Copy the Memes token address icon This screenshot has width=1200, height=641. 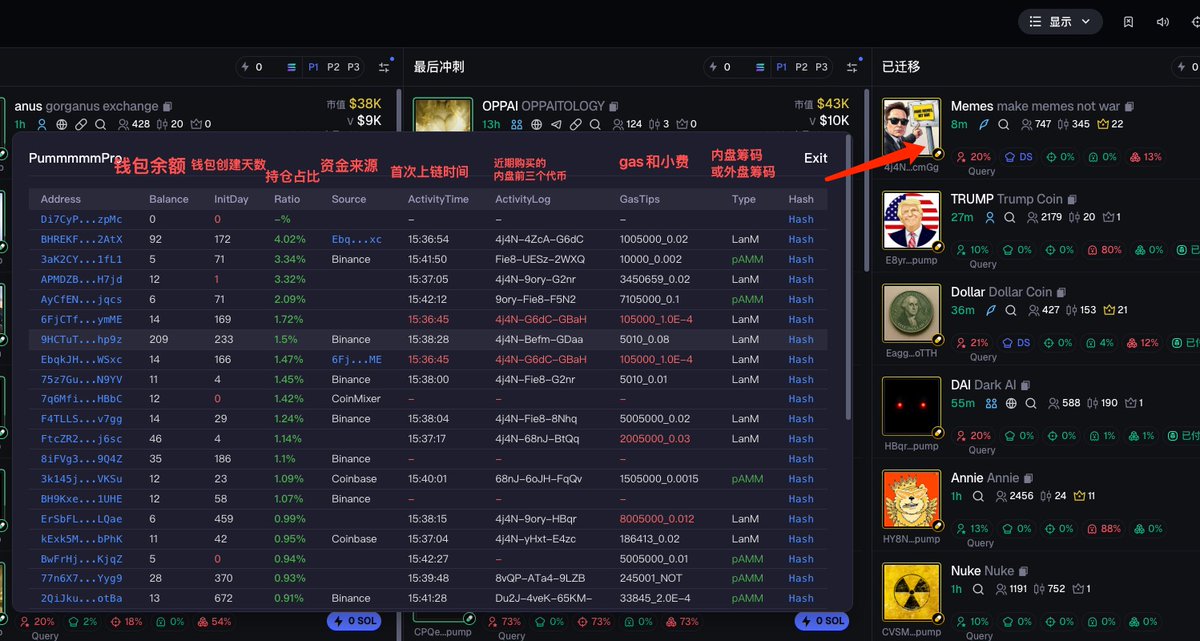point(1129,106)
